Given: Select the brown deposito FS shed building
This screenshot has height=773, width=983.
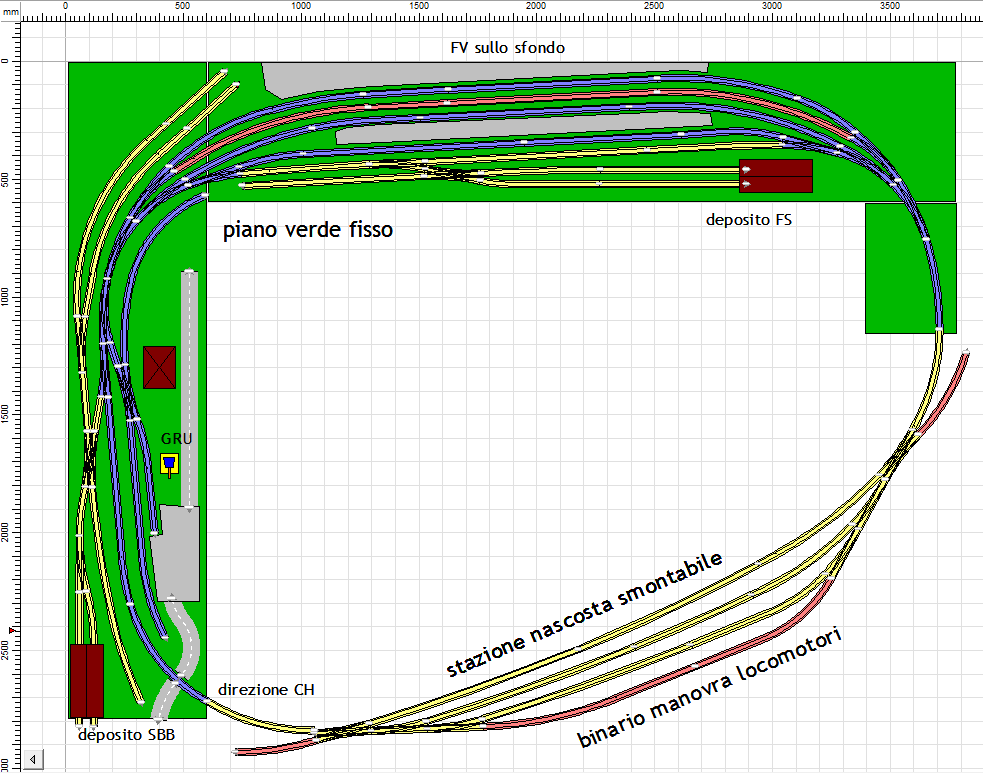Looking at the screenshot, I should point(775,176).
